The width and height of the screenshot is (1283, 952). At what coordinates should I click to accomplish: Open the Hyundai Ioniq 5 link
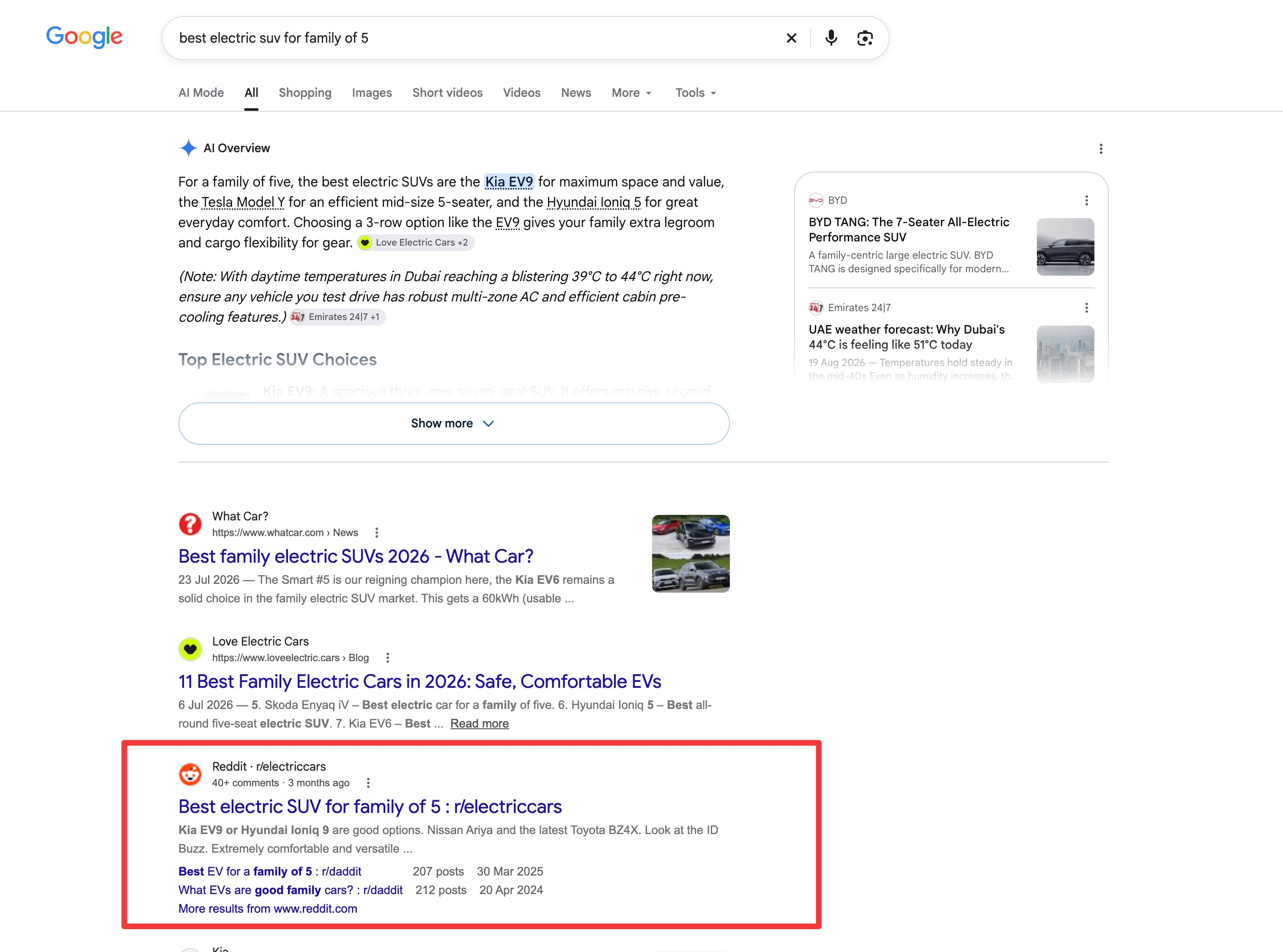coord(594,202)
